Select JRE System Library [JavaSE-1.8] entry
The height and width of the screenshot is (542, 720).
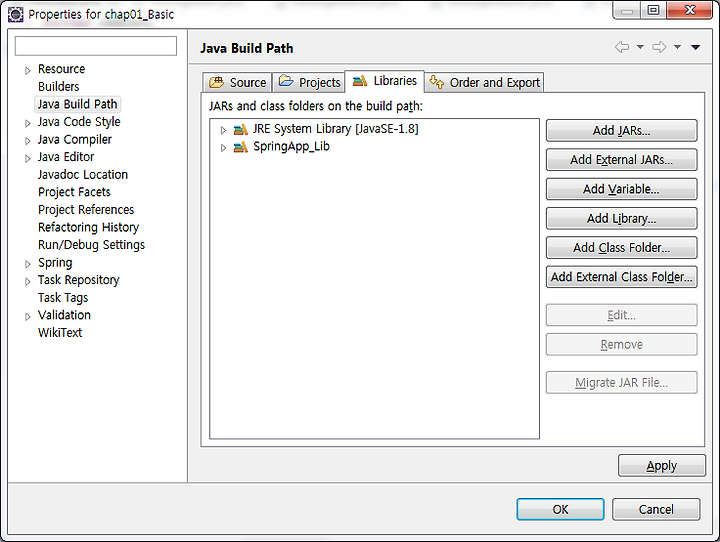(336, 129)
